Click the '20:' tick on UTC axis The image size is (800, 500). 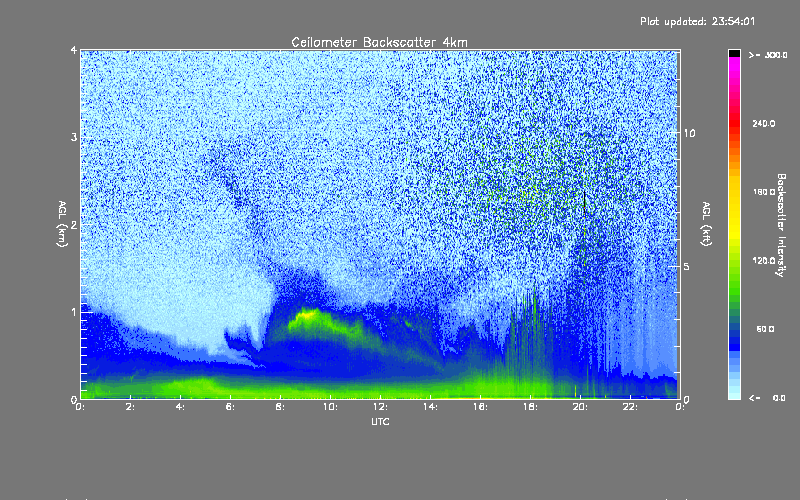(x=580, y=407)
